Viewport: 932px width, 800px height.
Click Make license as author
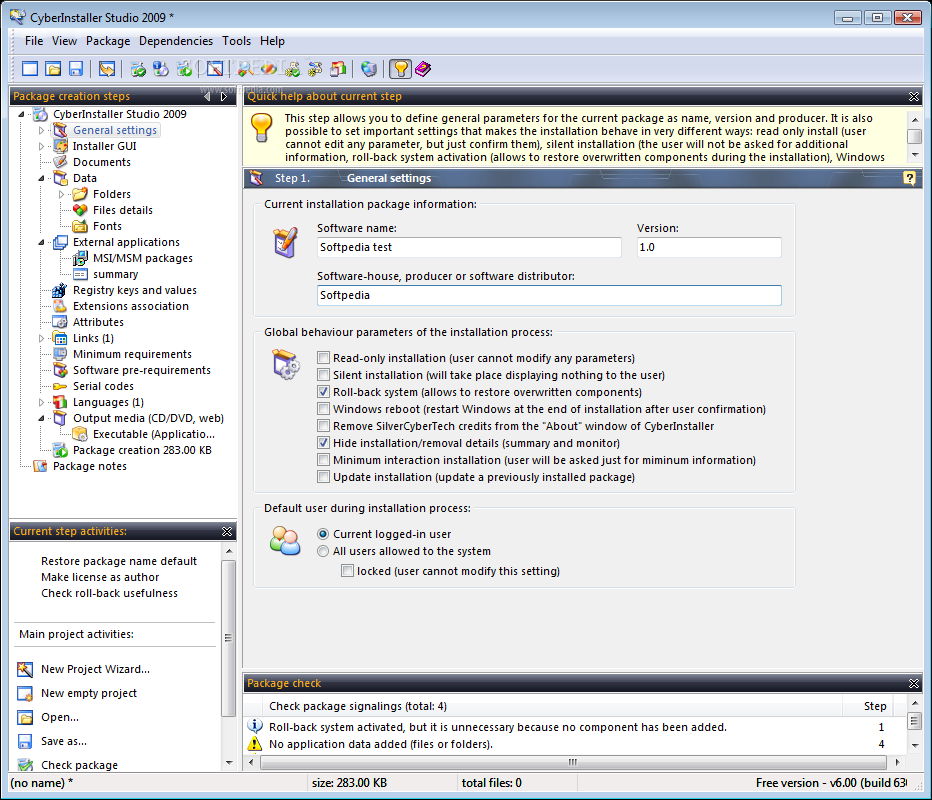click(100, 577)
